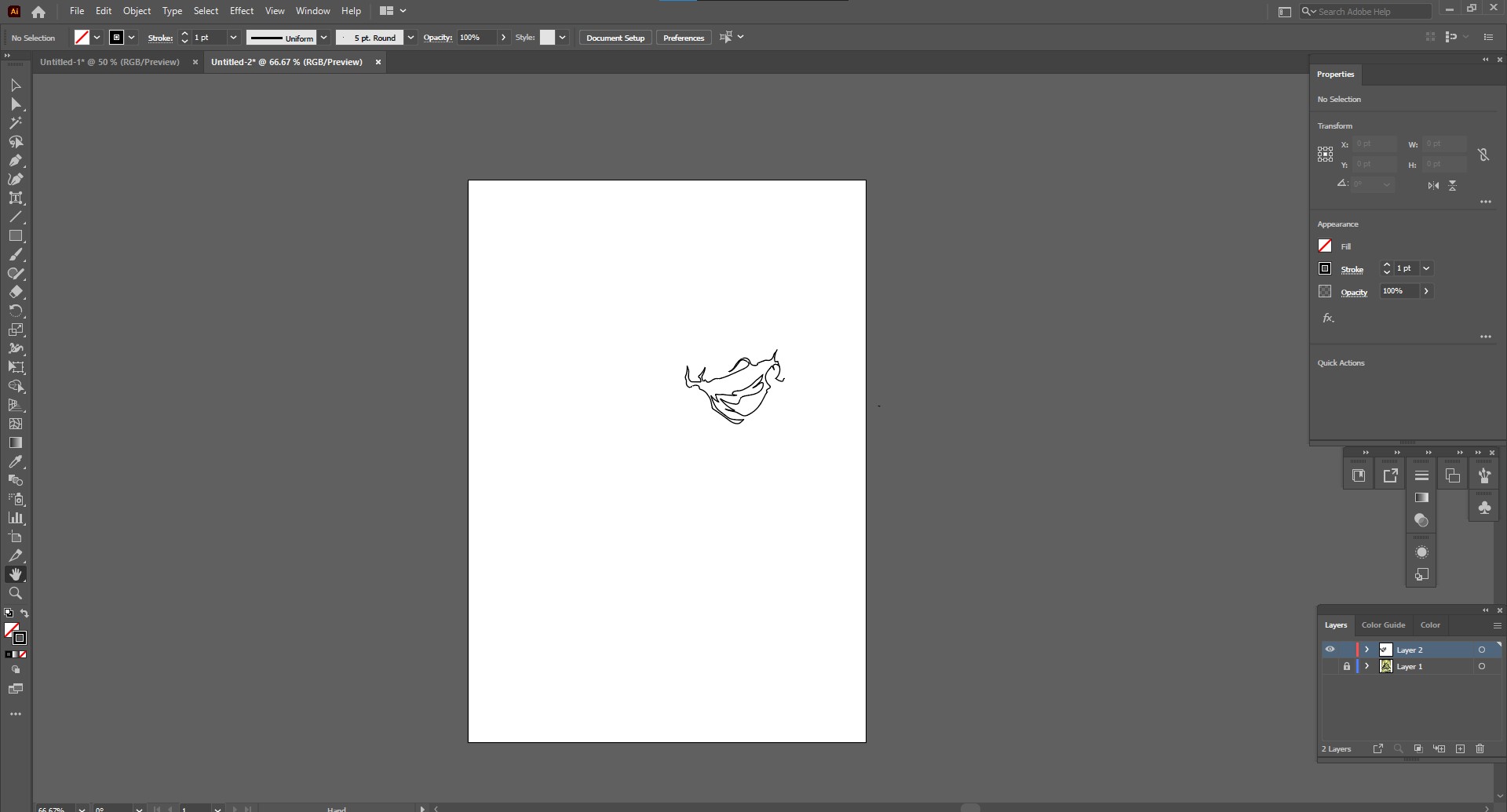Image resolution: width=1507 pixels, height=812 pixels.
Task: Select the Rotate tool
Action: [16, 311]
